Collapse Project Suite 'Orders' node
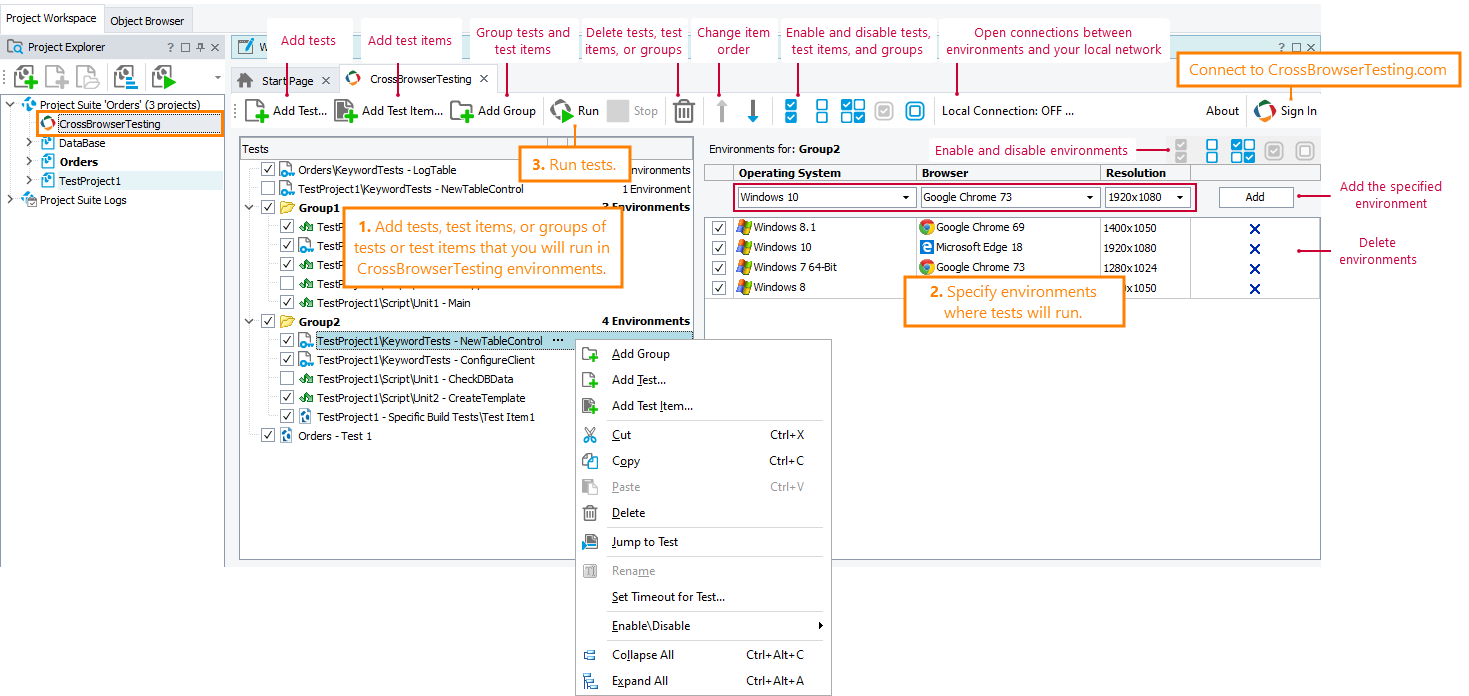 point(10,104)
